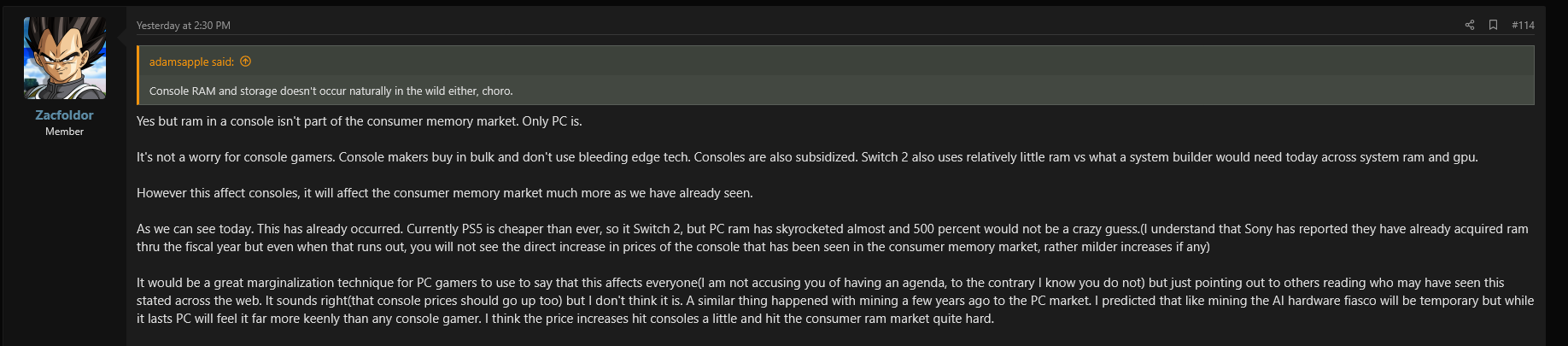Click the "Member" title under the username

pyautogui.click(x=64, y=132)
